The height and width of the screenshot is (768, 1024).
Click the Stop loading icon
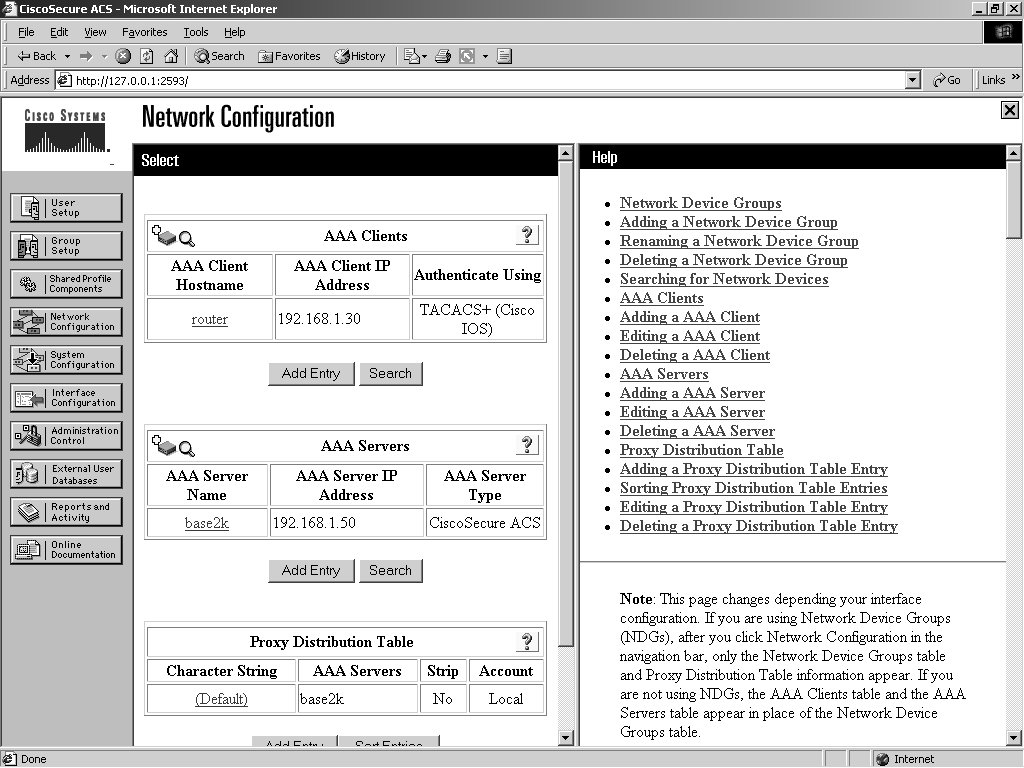point(123,56)
